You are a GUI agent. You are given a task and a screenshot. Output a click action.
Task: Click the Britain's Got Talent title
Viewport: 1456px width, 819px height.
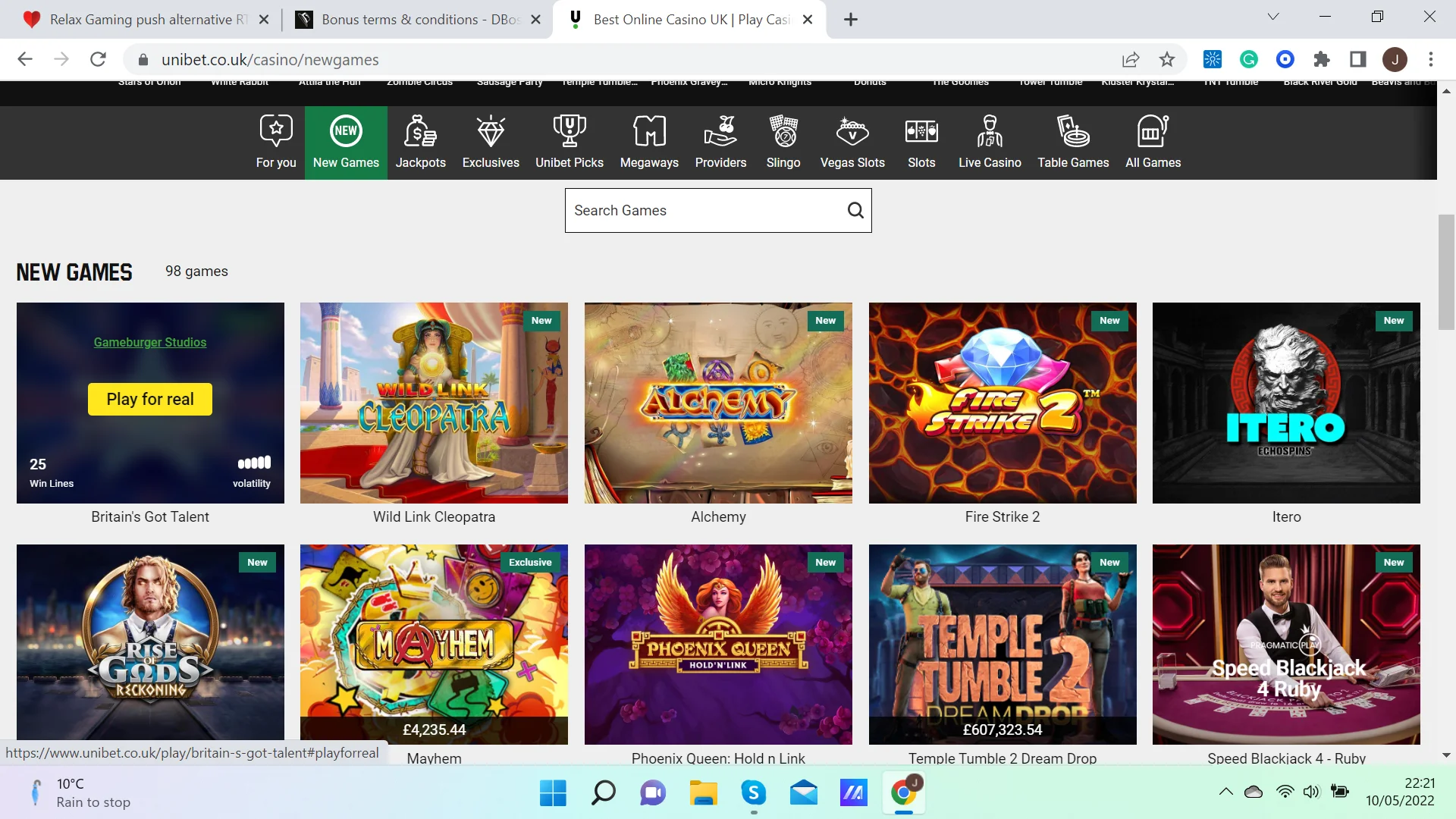[x=150, y=516]
